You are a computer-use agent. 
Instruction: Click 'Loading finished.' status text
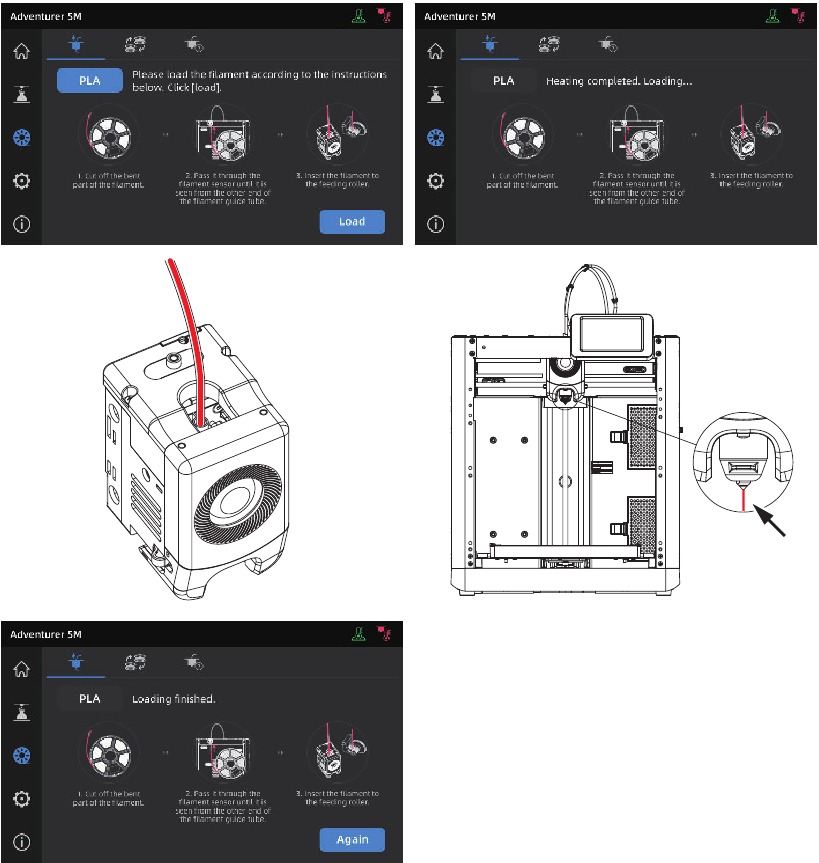point(174,699)
